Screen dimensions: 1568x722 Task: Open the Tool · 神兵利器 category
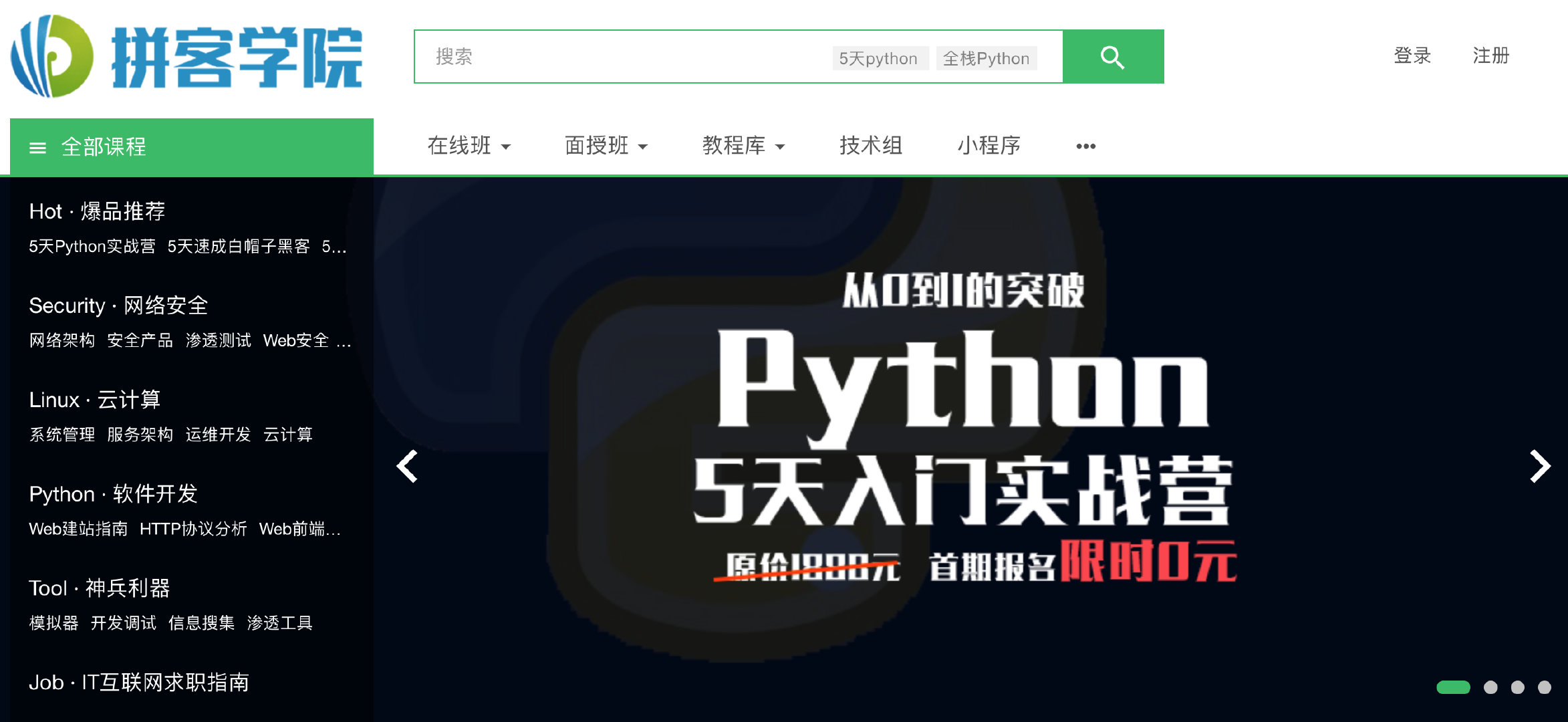click(99, 588)
